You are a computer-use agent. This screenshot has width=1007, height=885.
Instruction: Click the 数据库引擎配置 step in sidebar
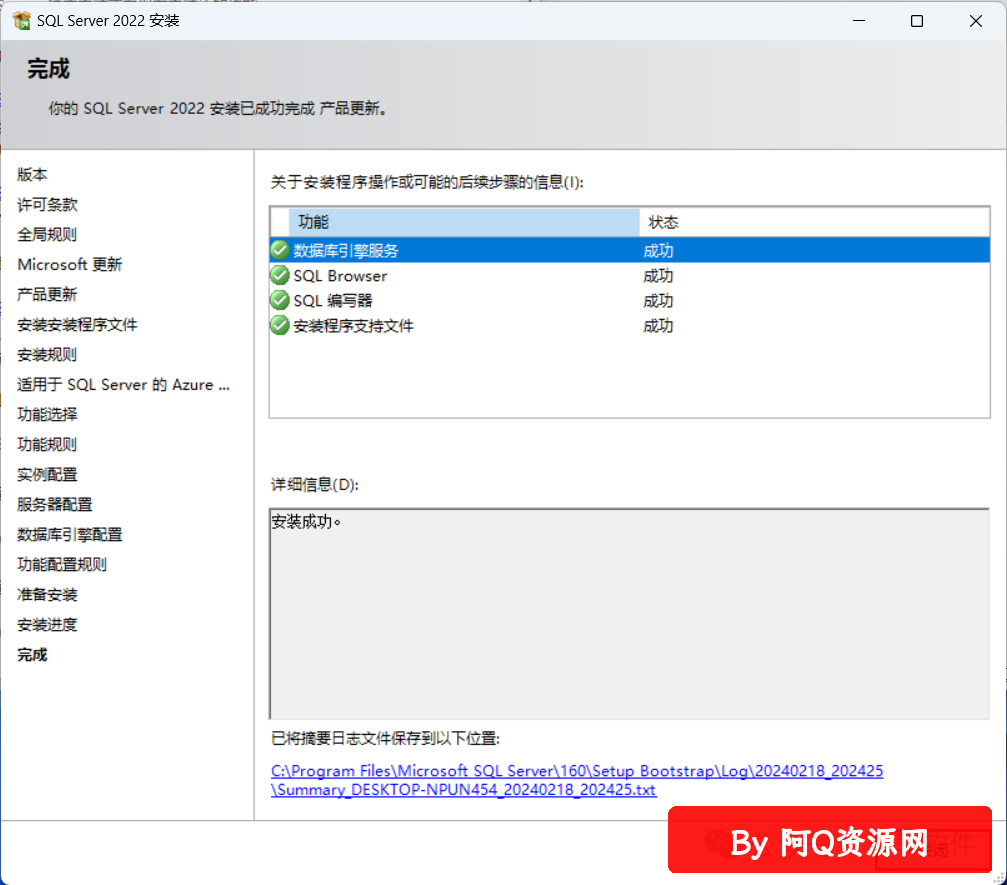pyautogui.click(x=69, y=534)
